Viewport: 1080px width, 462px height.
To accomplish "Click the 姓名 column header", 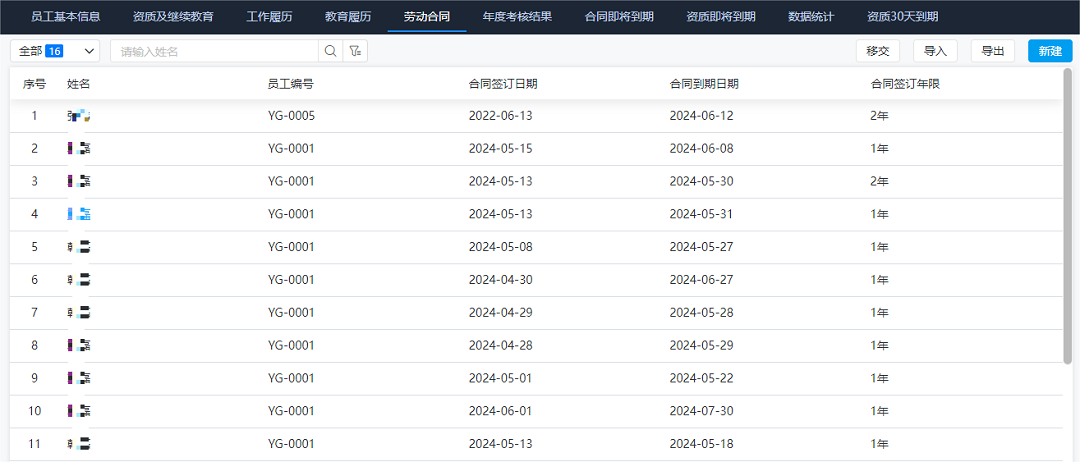I will tap(79, 84).
